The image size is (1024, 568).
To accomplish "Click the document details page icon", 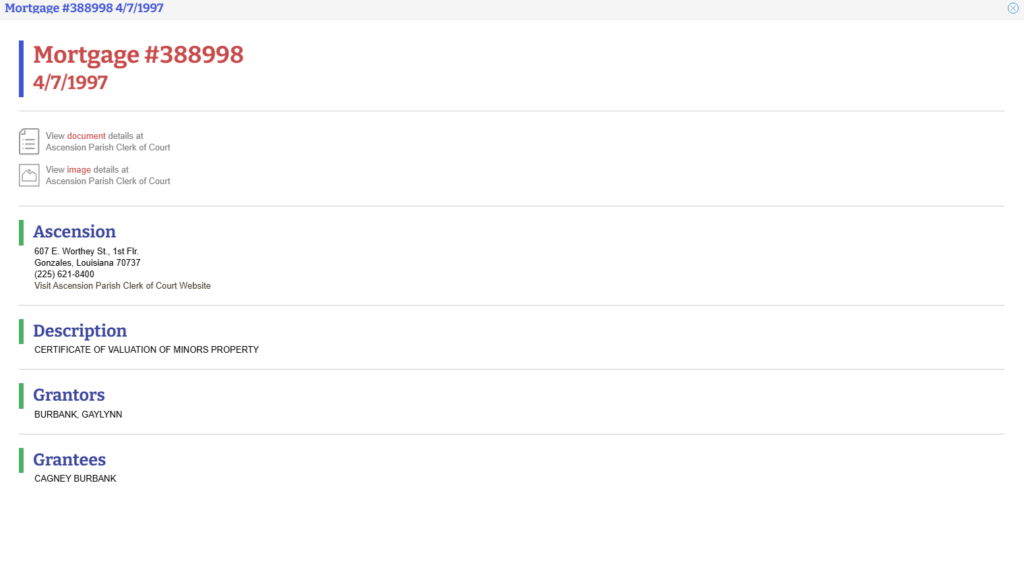I will 29,141.
